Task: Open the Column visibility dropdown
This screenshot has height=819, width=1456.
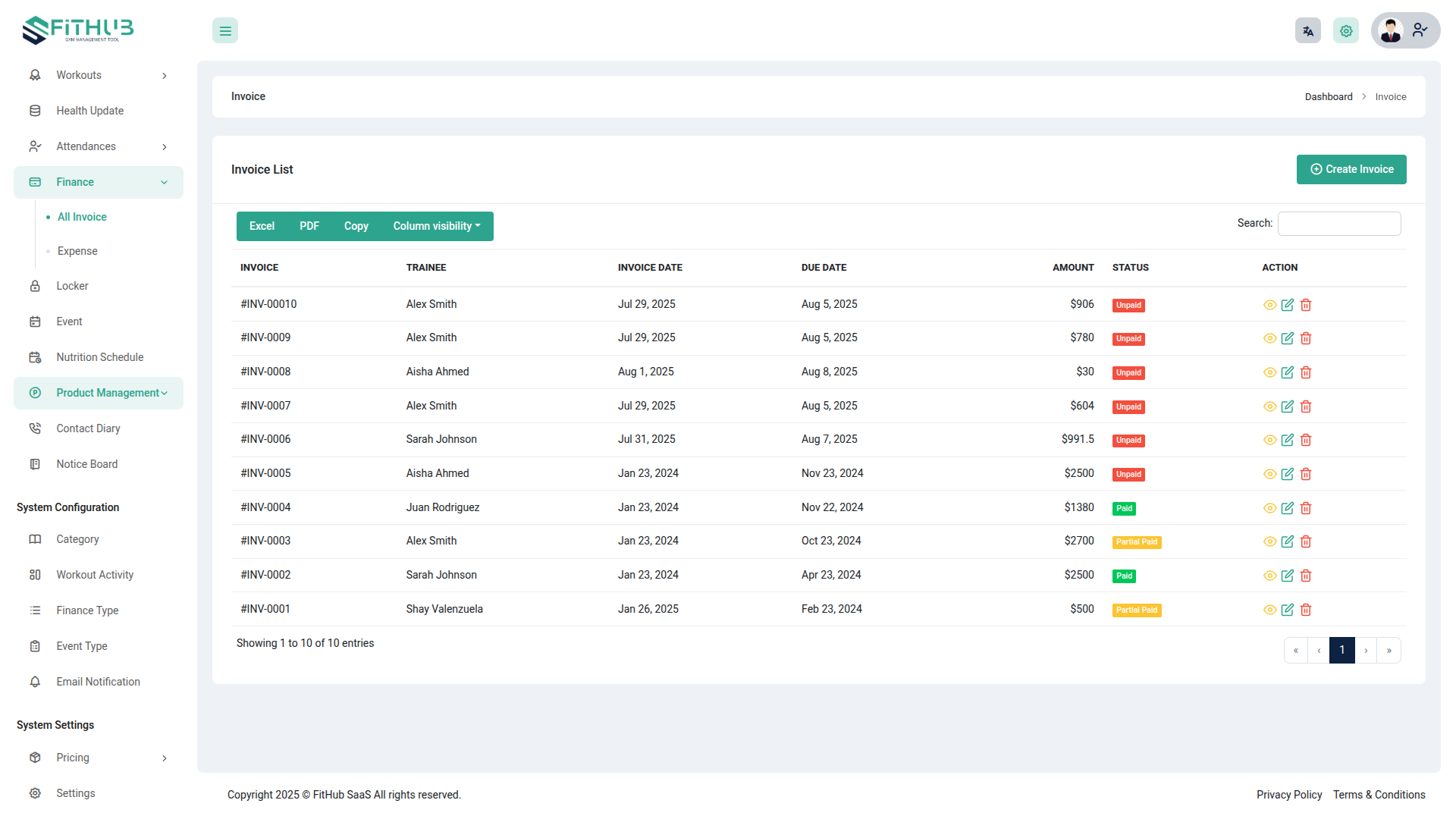Action: (x=437, y=226)
